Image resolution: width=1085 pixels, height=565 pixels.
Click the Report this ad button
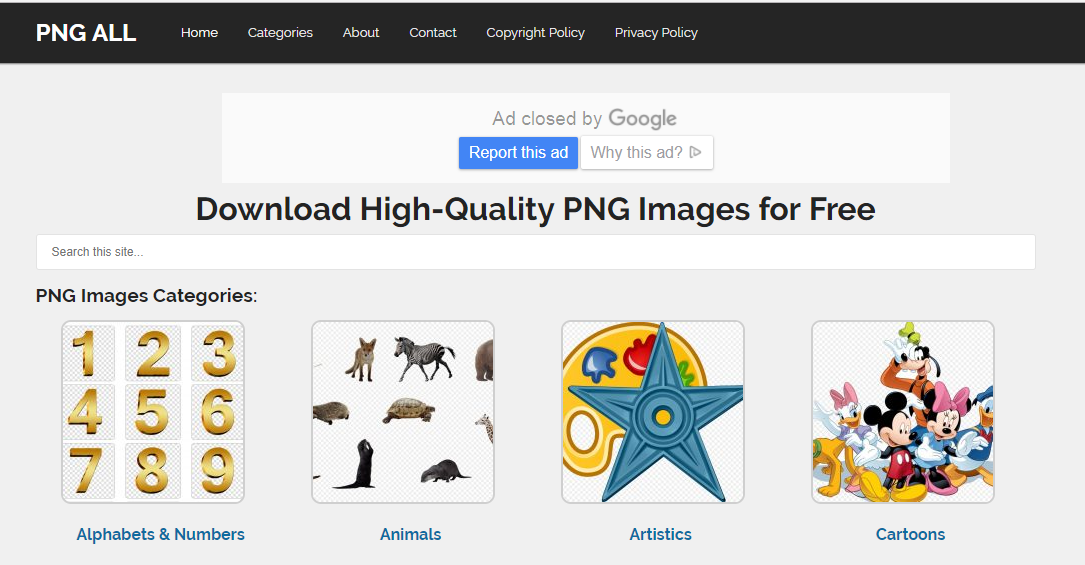click(518, 153)
